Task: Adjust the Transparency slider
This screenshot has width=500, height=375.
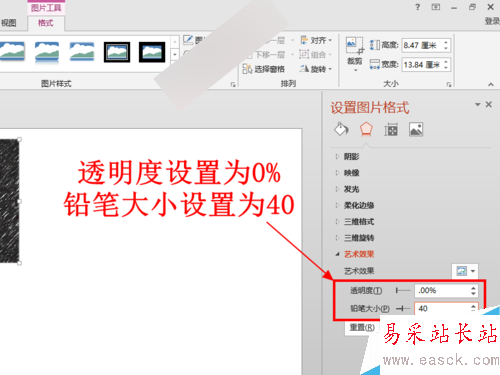Action: [x=403, y=291]
